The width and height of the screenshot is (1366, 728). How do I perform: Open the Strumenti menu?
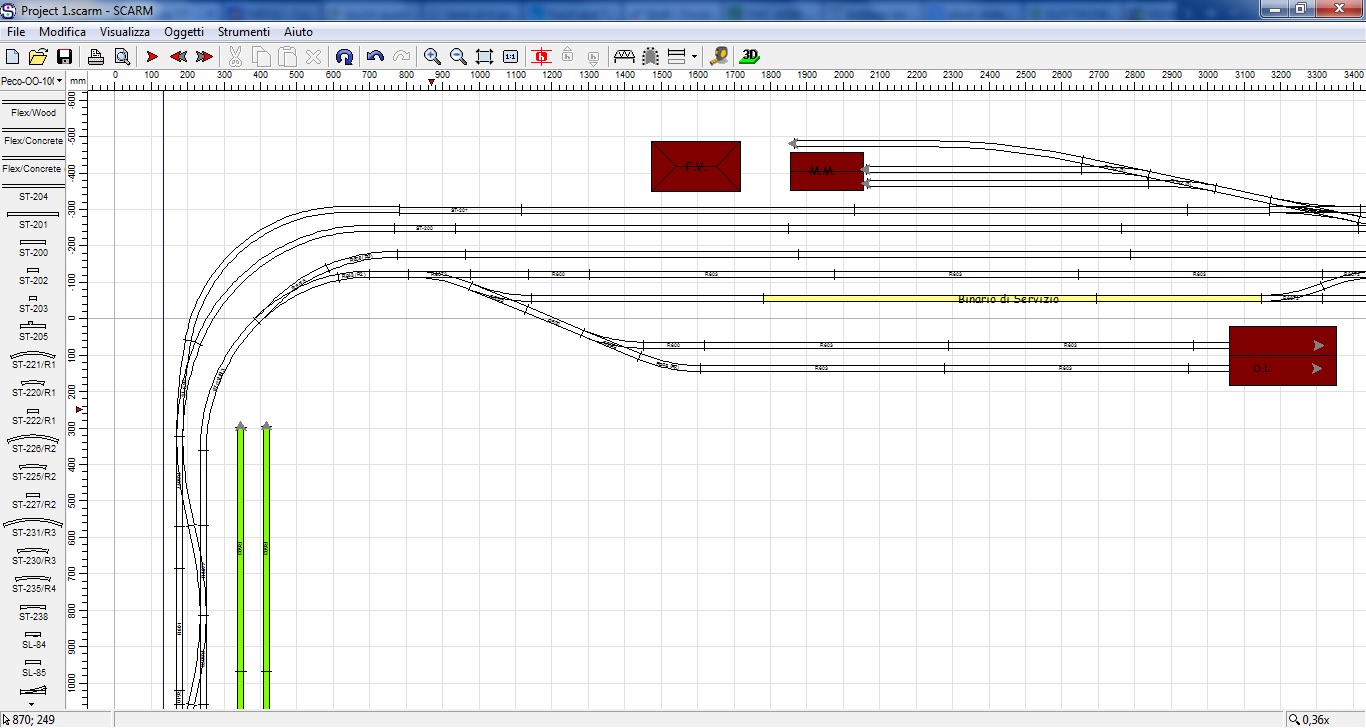(x=244, y=32)
